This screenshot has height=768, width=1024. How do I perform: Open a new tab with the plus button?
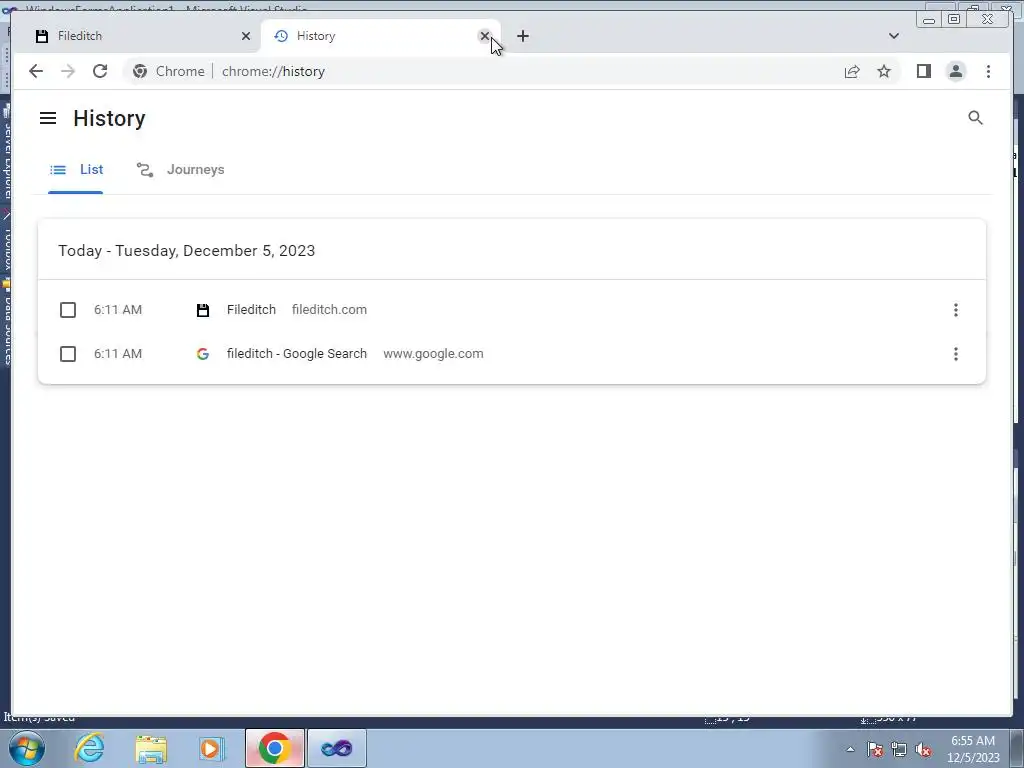point(522,36)
